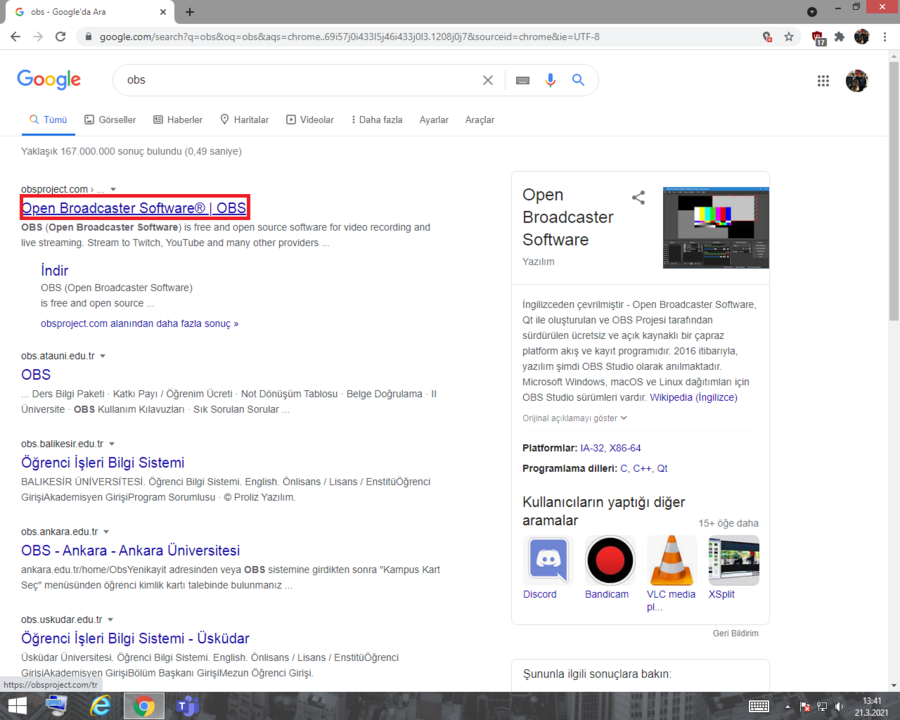Open the 'Open Broadcaster Software® | OBS' result

coord(134,208)
